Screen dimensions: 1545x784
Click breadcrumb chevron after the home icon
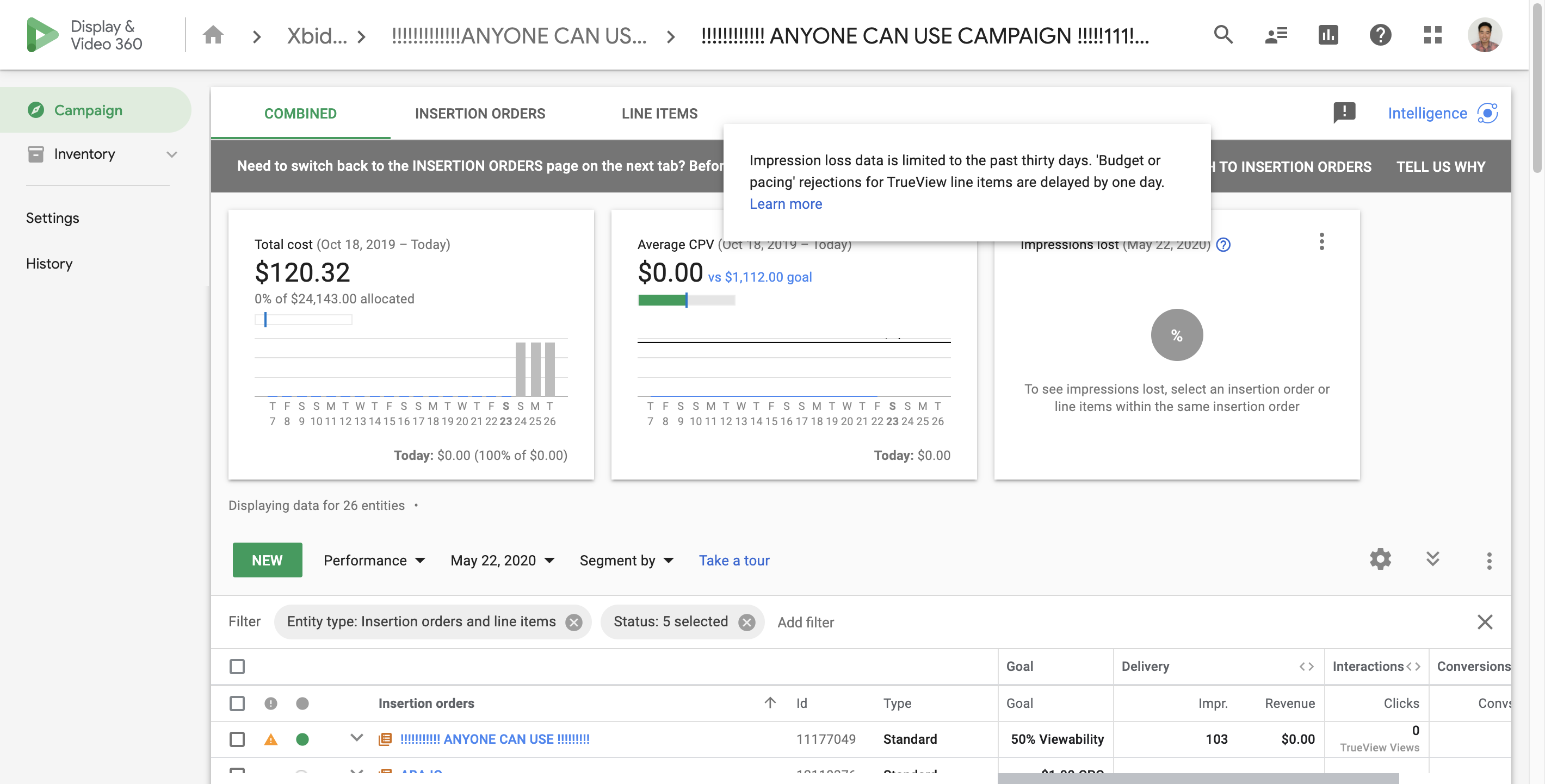pyautogui.click(x=257, y=36)
